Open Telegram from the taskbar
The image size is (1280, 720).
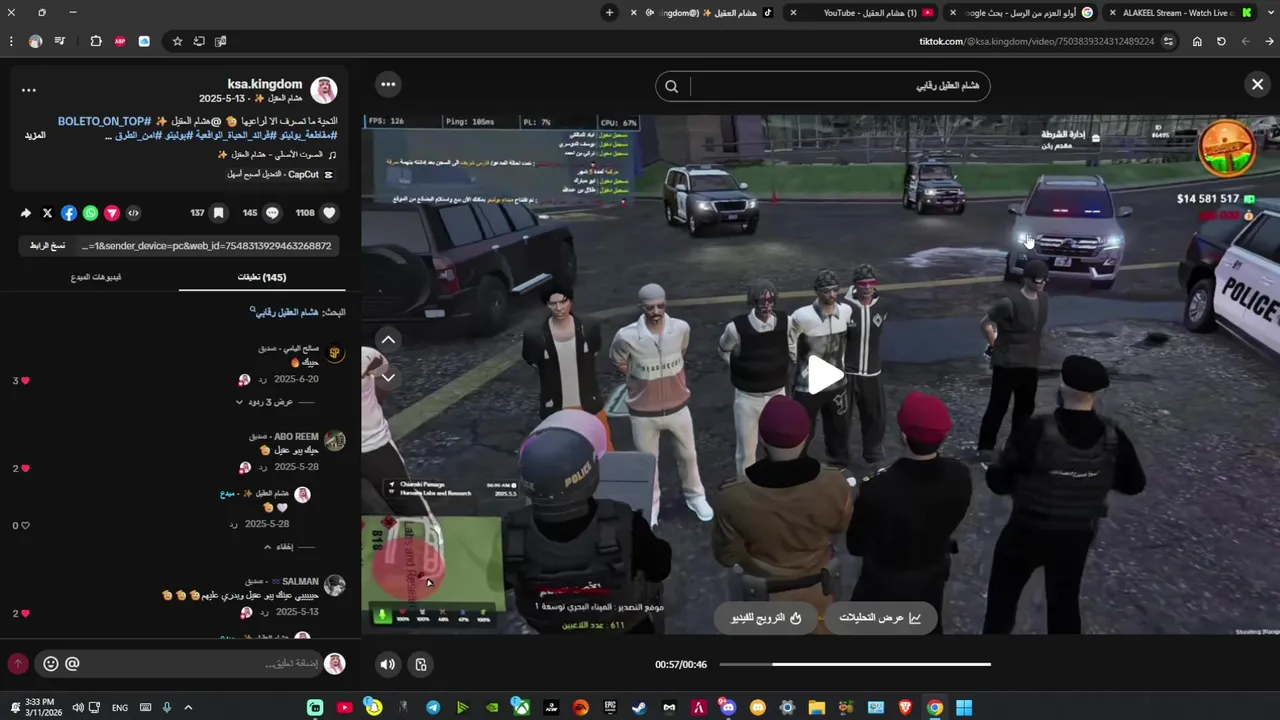[433, 707]
